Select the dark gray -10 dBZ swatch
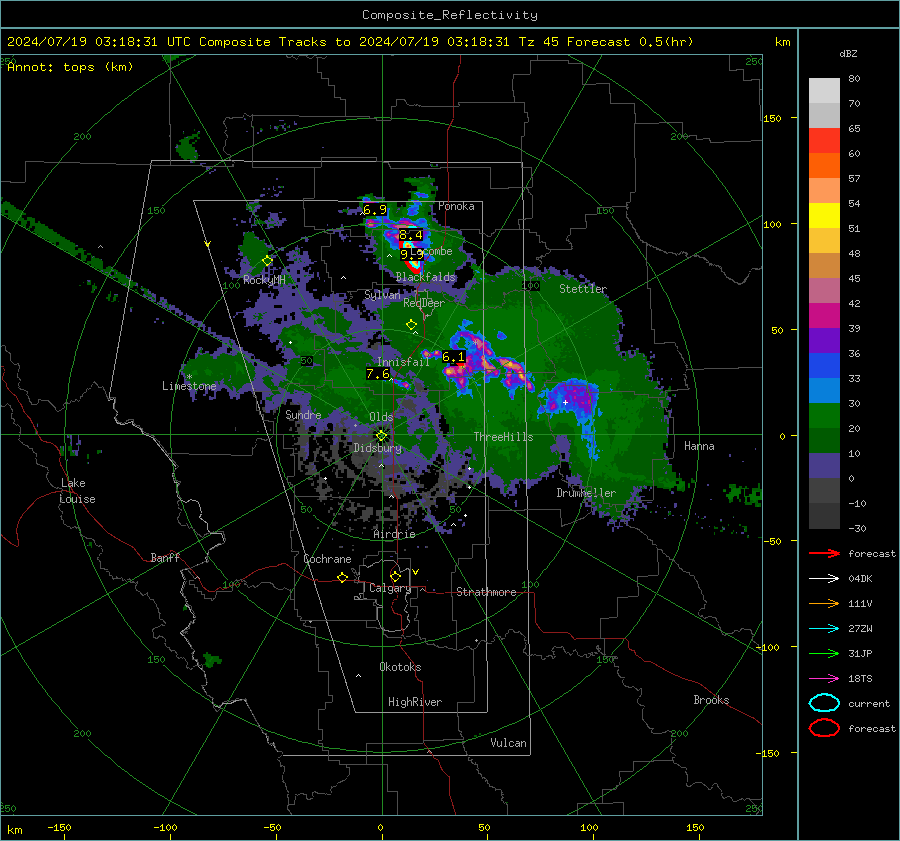Screen dimensions: 900x841 pyautogui.click(x=824, y=515)
